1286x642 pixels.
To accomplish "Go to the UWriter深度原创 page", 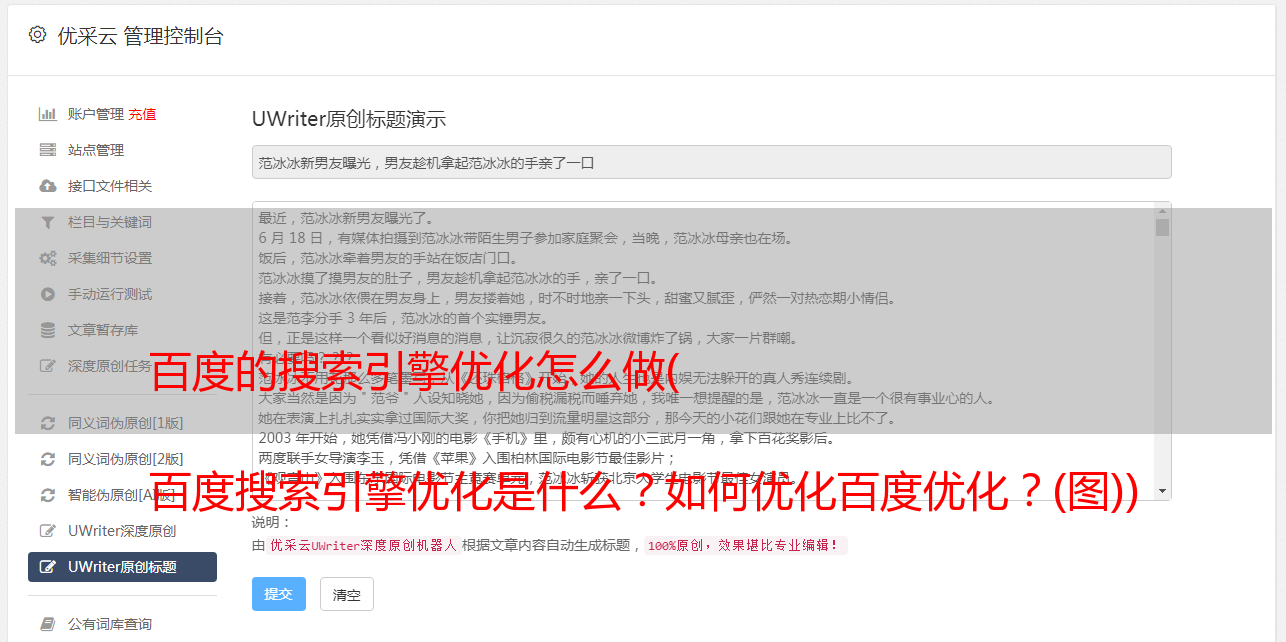I will (x=122, y=531).
